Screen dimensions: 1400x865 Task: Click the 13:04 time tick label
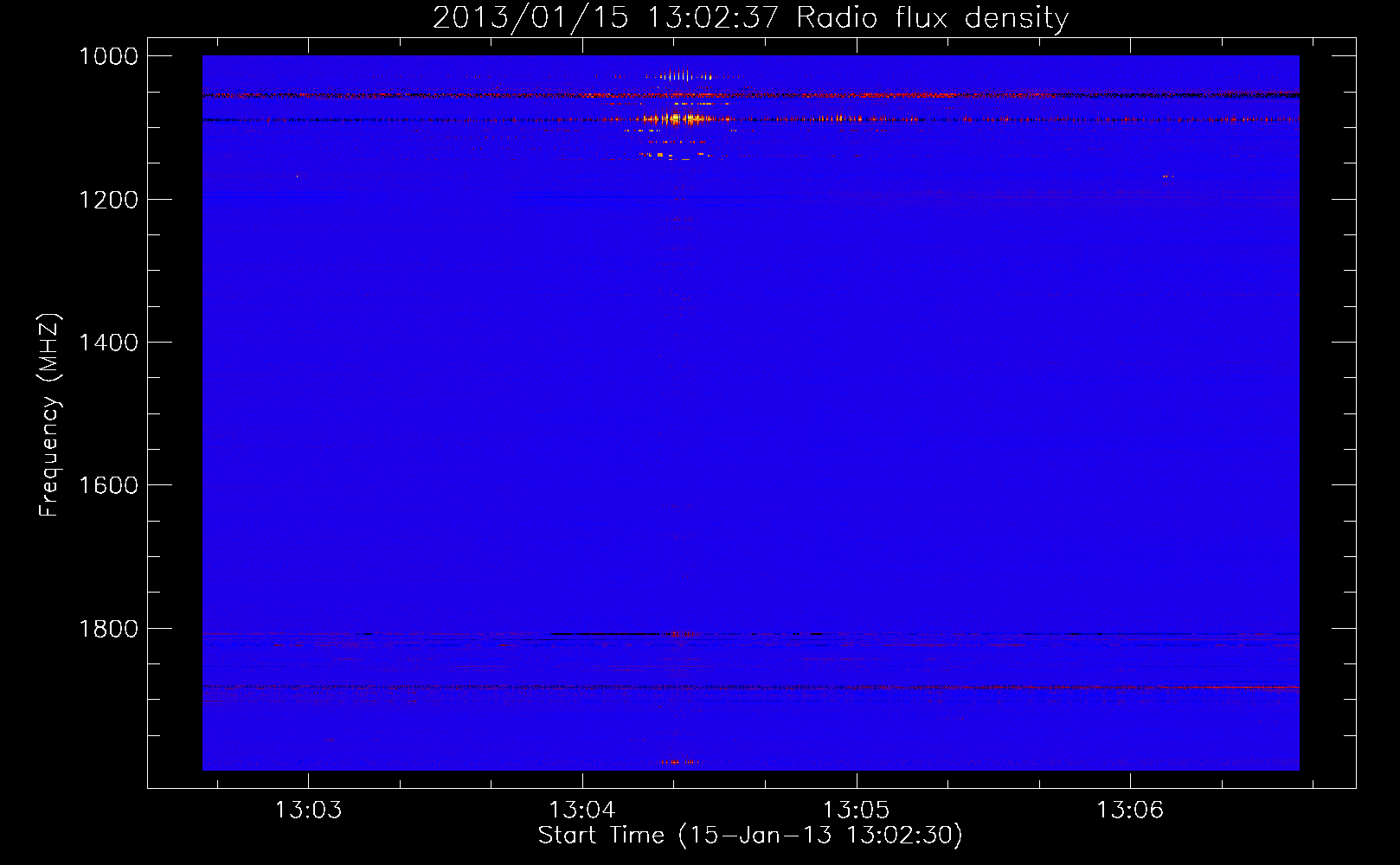coord(582,811)
